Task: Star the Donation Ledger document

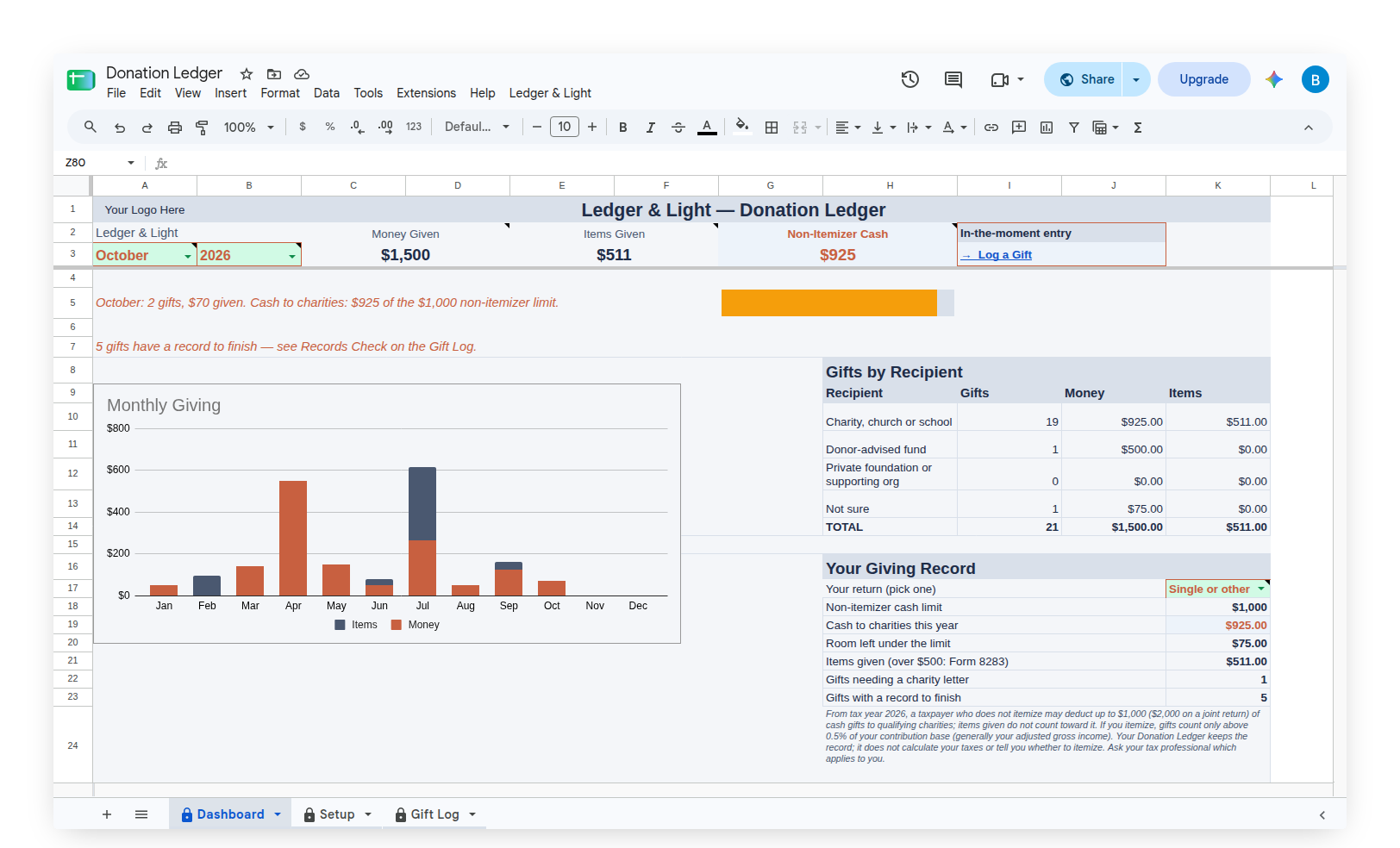Action: point(247,74)
